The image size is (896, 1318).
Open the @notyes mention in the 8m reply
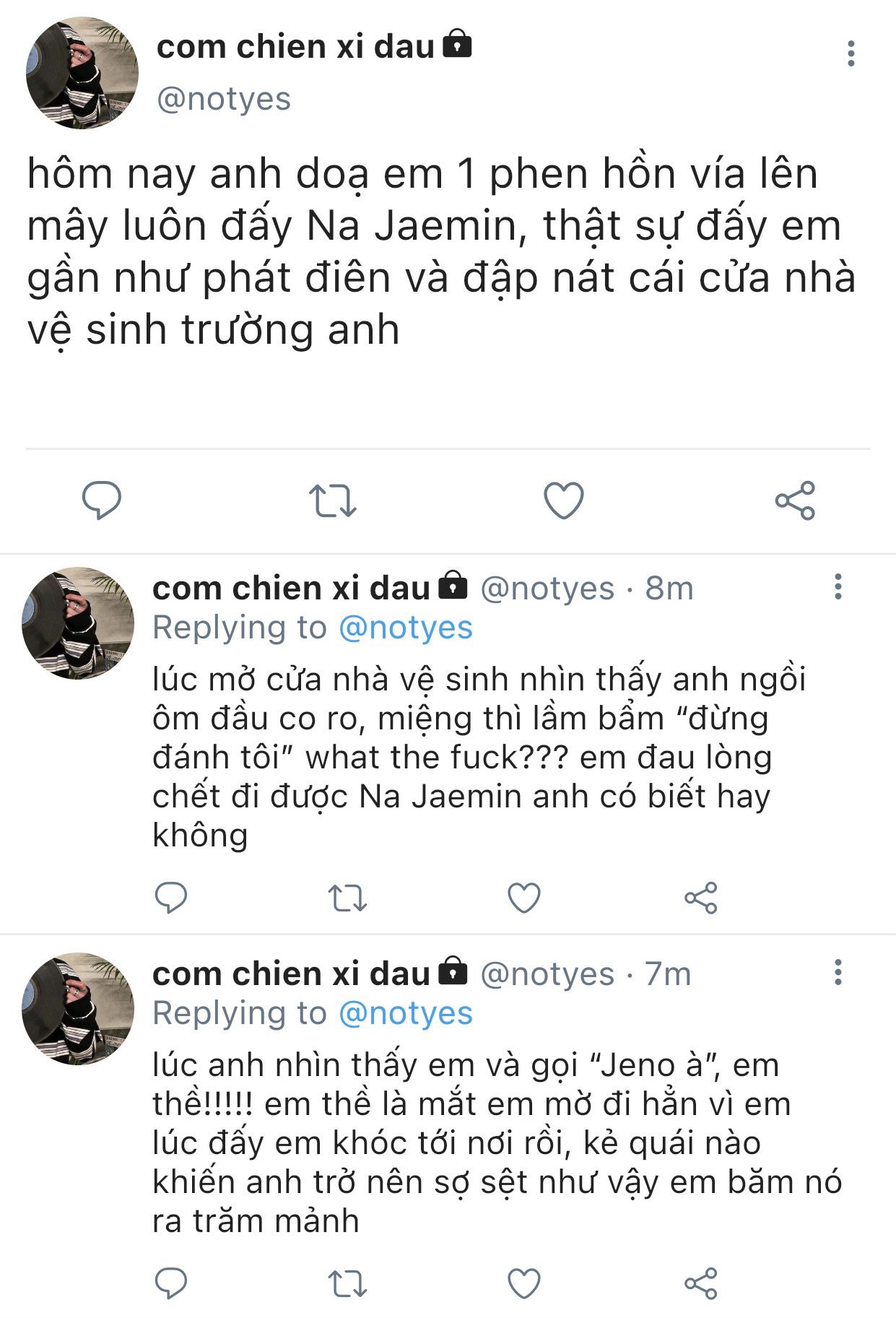click(405, 628)
